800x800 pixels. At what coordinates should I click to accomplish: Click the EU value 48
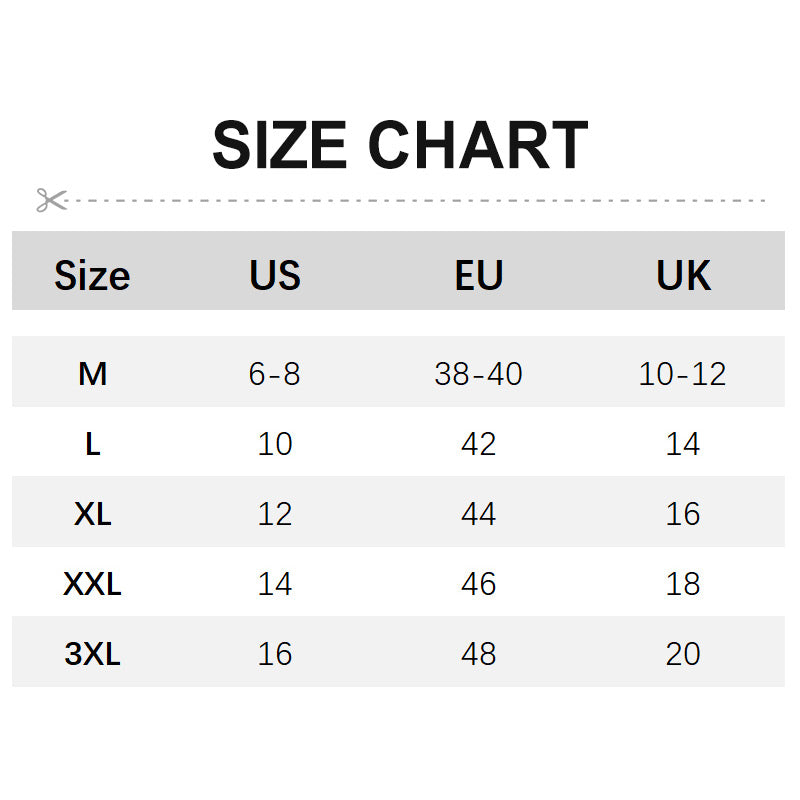point(479,654)
